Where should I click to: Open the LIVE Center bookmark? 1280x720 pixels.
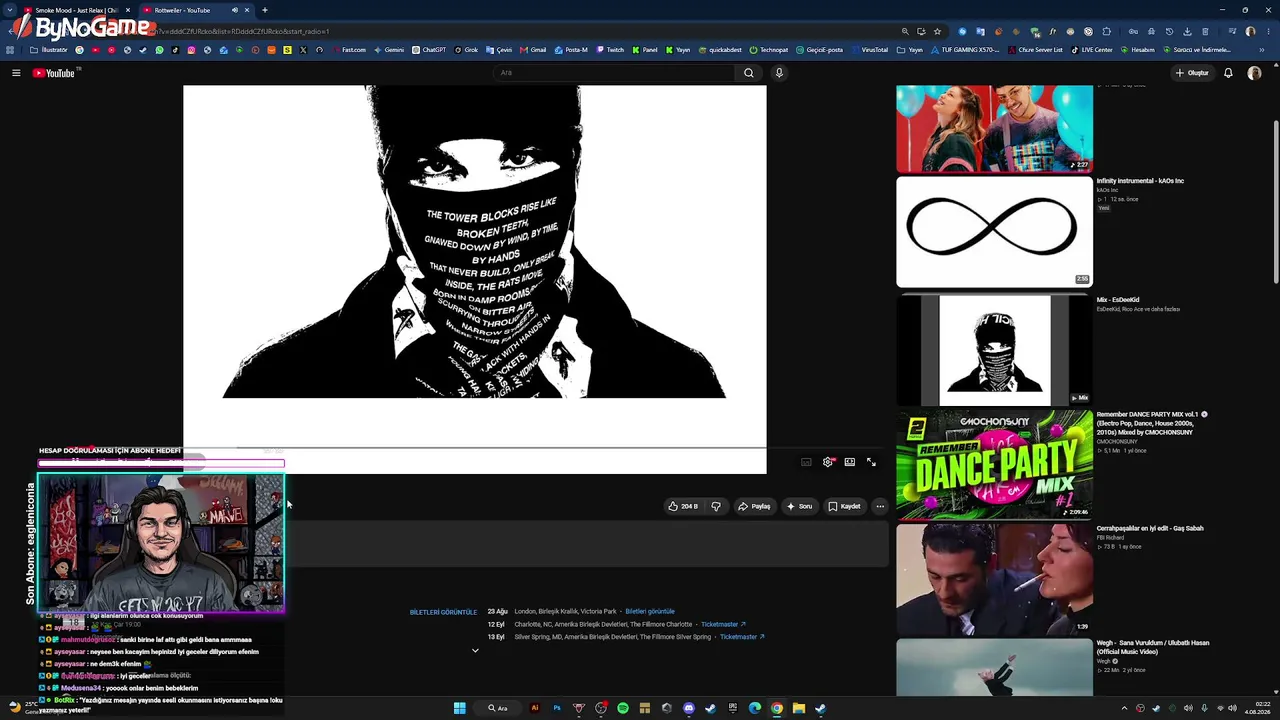tap(1091, 50)
